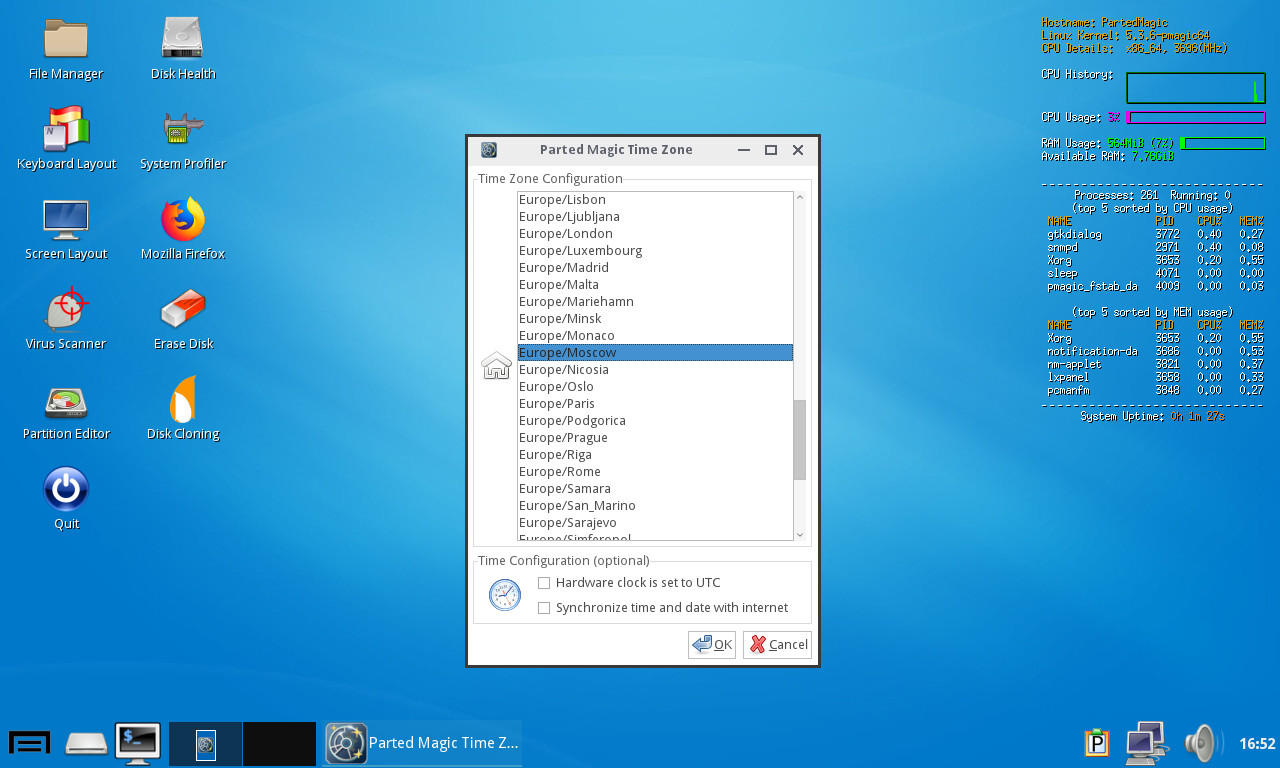
Task: Click the scroll down arrow in timezone list
Action: 799,535
